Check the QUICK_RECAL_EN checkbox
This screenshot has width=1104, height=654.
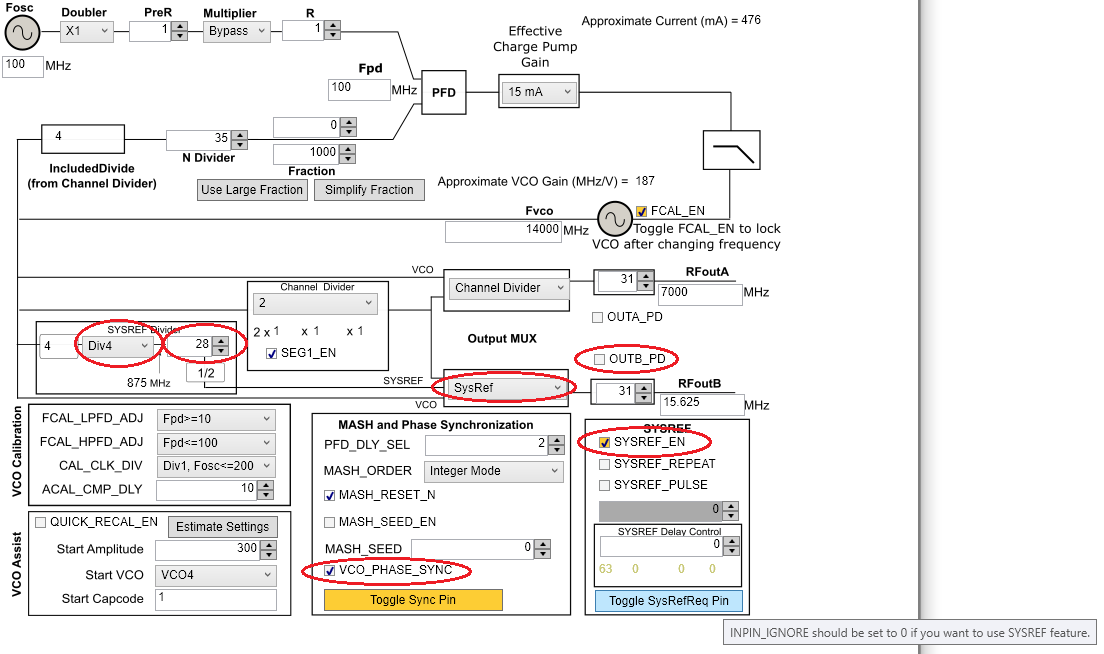[40, 522]
